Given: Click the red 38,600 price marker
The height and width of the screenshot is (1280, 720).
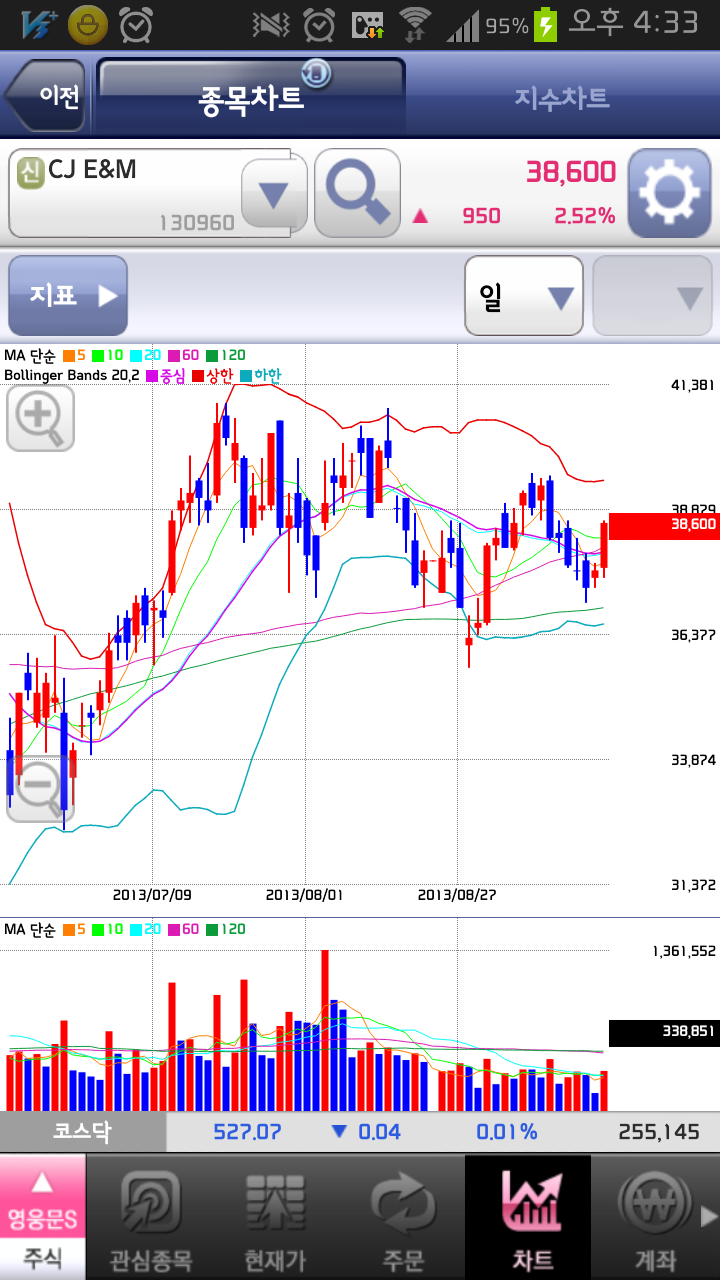Looking at the screenshot, I should (x=664, y=524).
